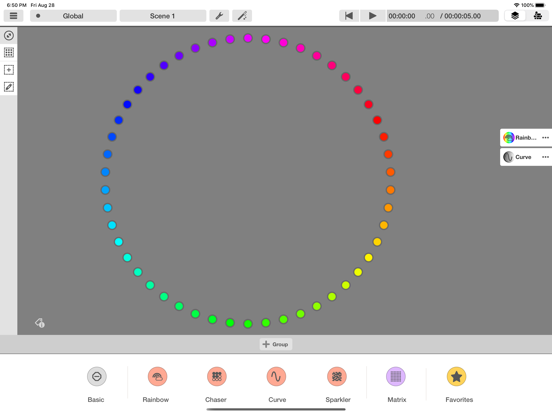Open the Favorites star
Image resolution: width=552 pixels, height=414 pixels.
(457, 377)
